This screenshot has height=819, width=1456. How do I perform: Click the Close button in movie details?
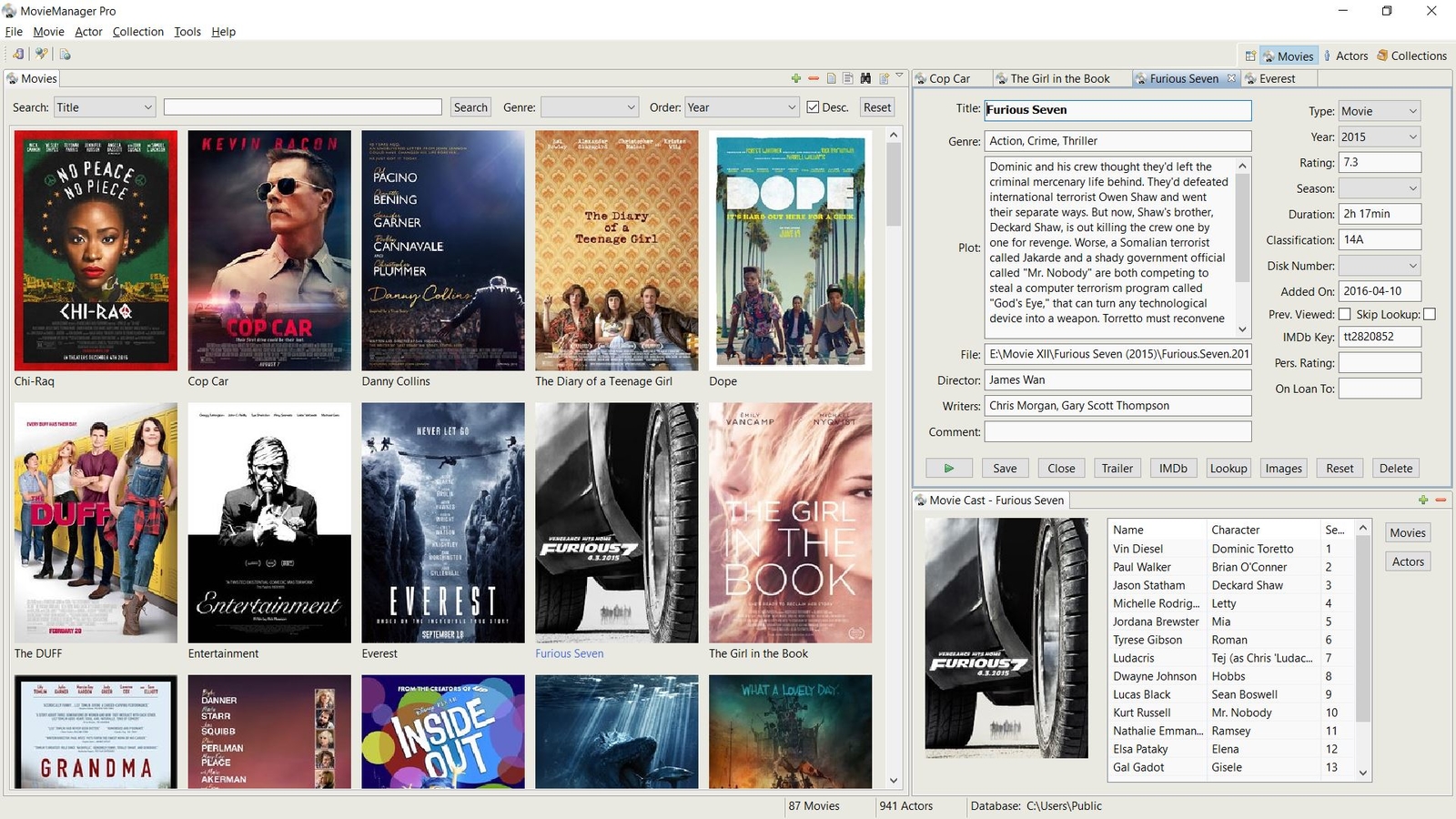tap(1061, 468)
